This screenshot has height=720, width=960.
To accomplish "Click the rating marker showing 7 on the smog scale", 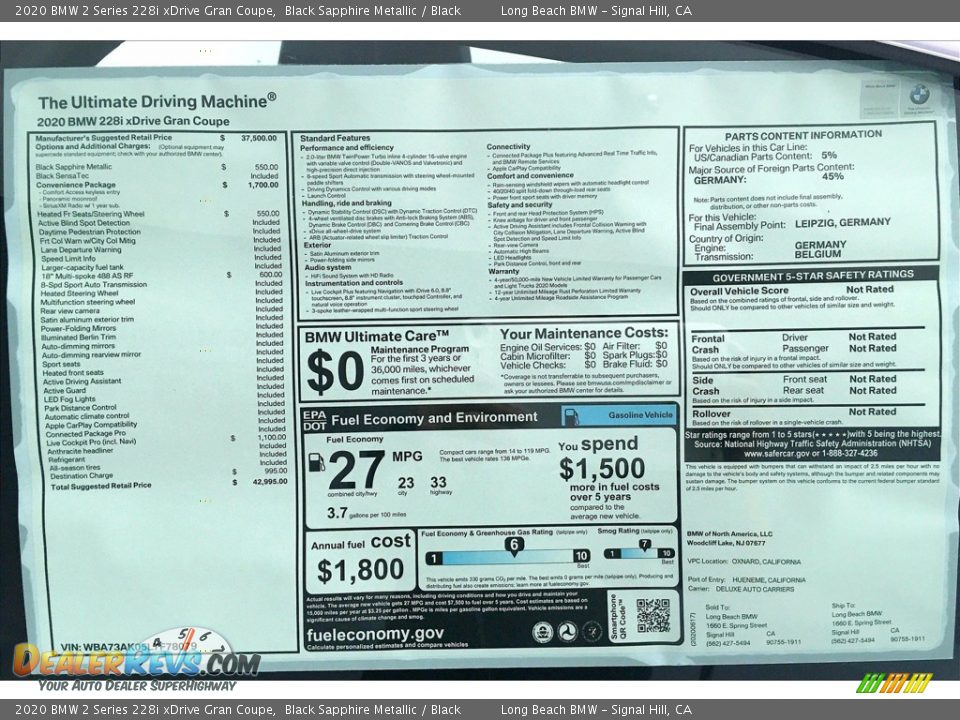I will [644, 544].
